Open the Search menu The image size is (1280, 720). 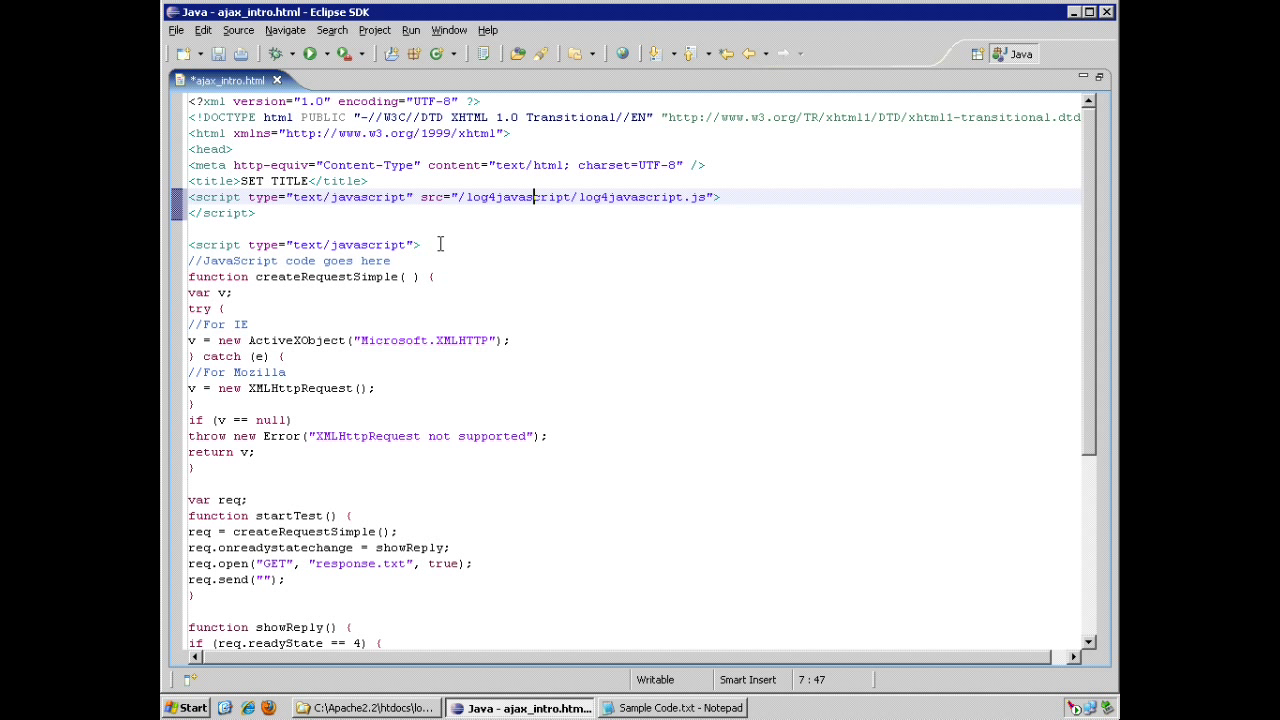coord(332,30)
